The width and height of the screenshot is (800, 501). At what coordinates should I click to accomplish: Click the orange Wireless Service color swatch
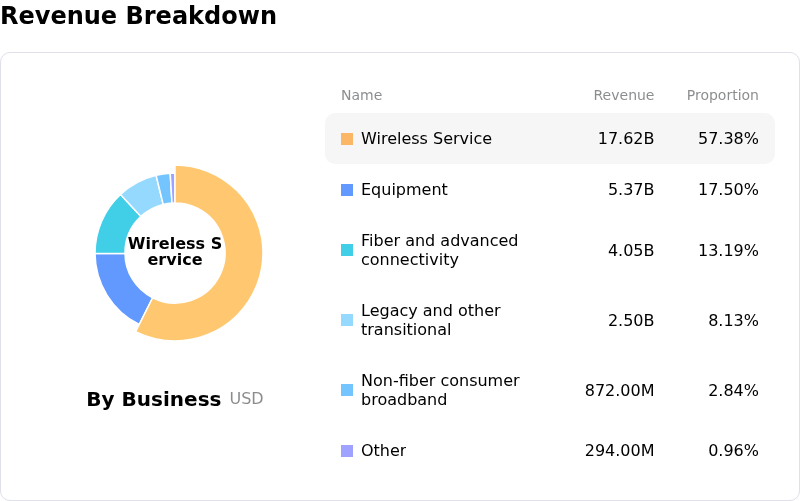click(347, 139)
